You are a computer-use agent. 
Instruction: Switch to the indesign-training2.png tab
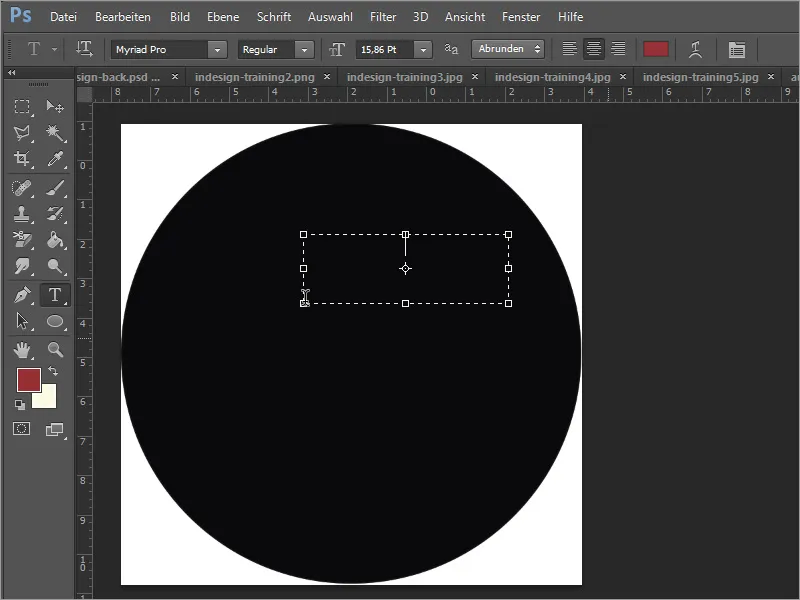(x=255, y=77)
